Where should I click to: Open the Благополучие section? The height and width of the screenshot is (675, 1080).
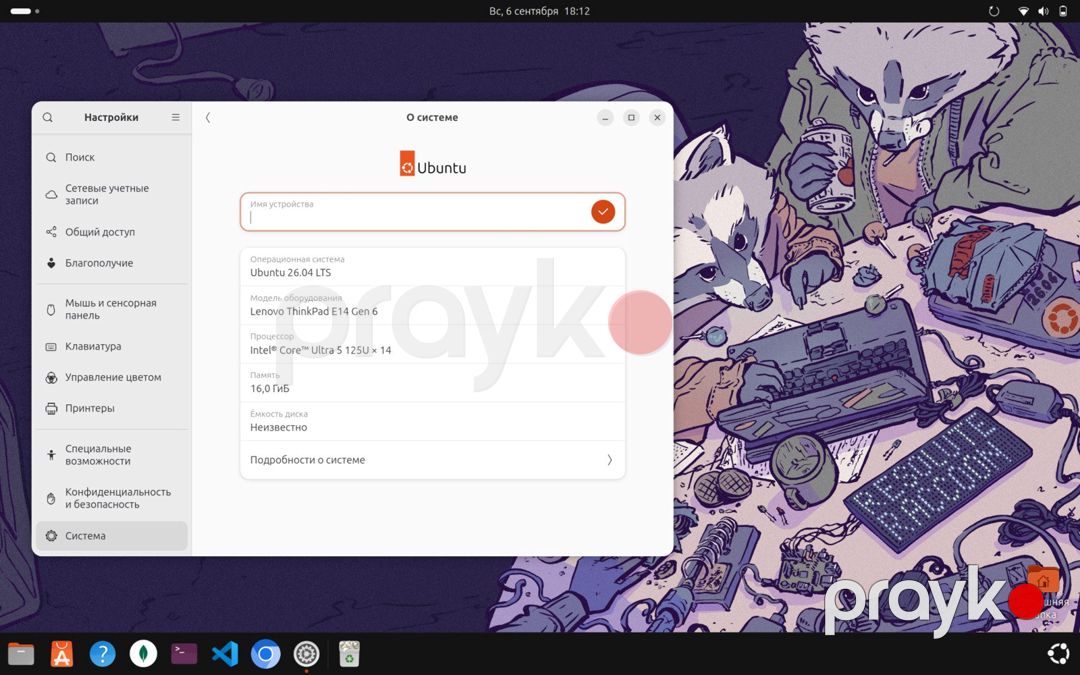click(112, 263)
